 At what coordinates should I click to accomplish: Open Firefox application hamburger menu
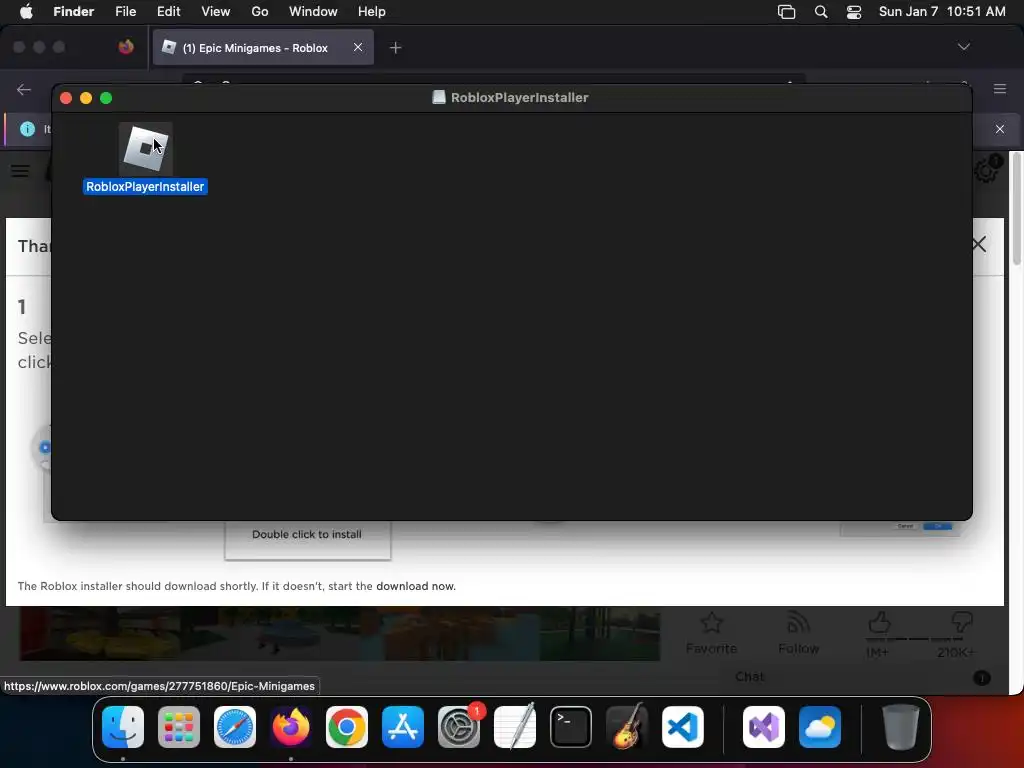tap(1000, 89)
